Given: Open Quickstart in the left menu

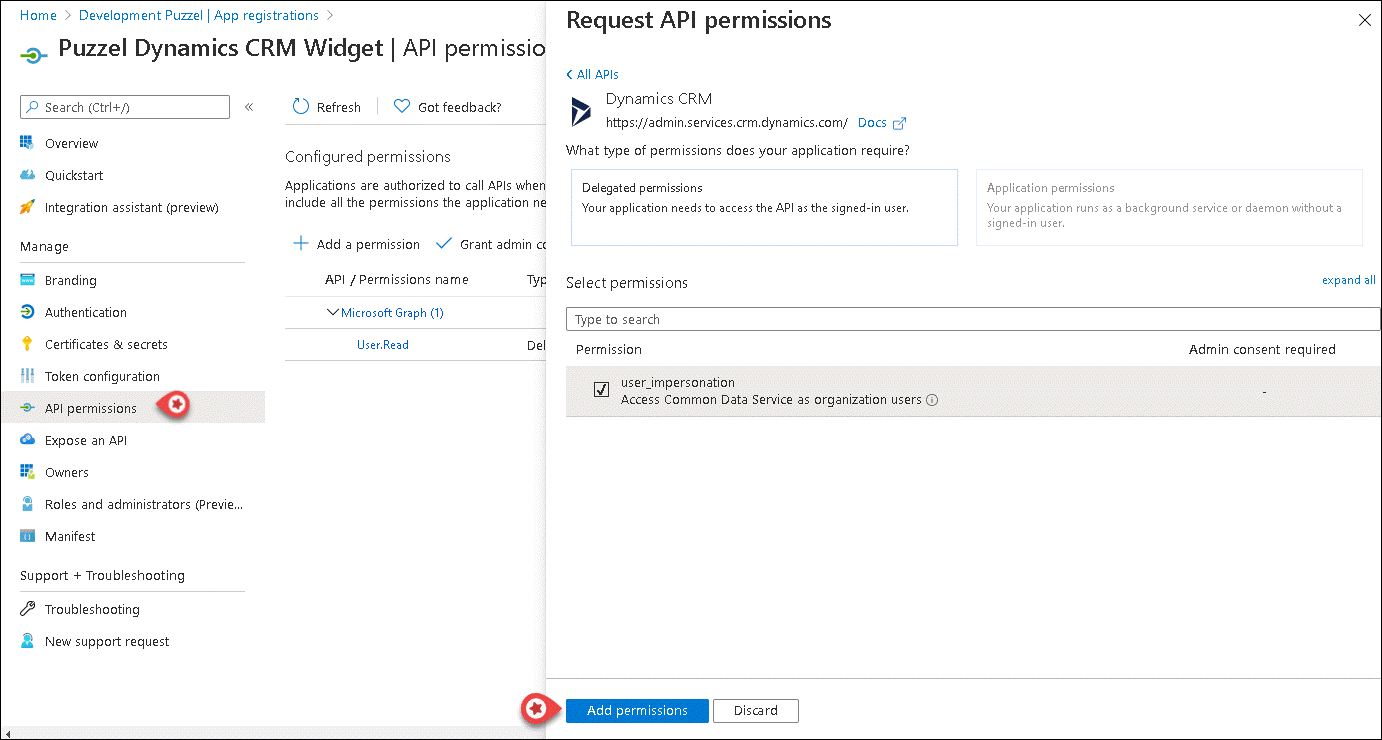Looking at the screenshot, I should [x=73, y=175].
